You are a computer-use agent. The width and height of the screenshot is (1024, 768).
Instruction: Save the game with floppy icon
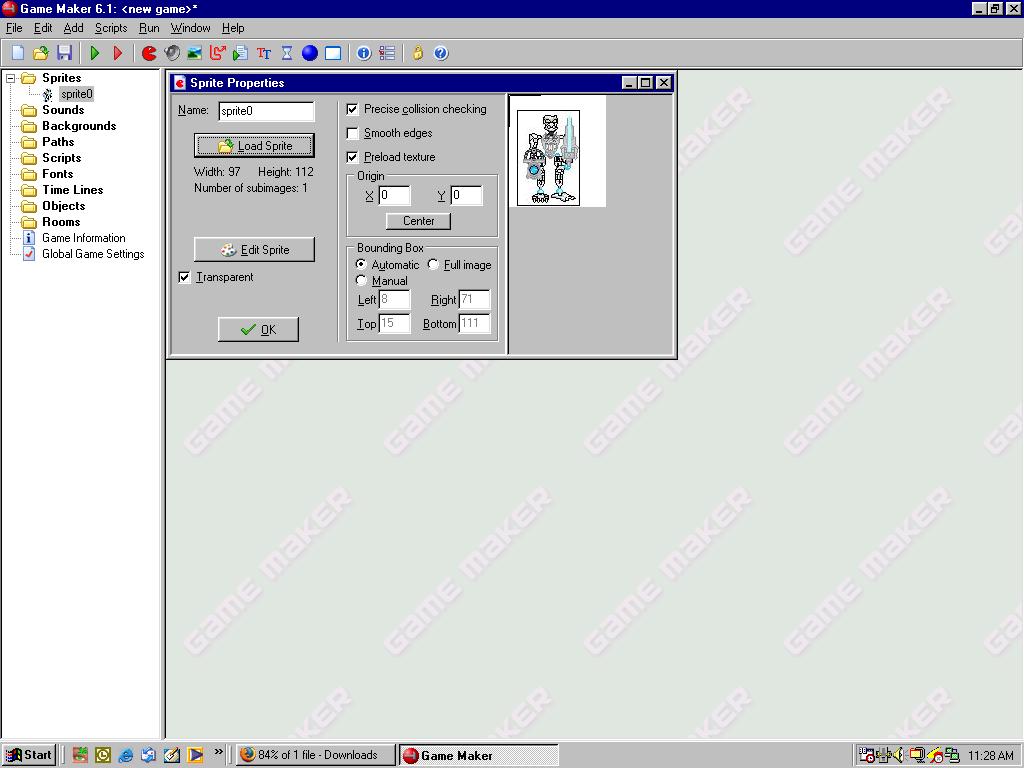click(x=64, y=54)
